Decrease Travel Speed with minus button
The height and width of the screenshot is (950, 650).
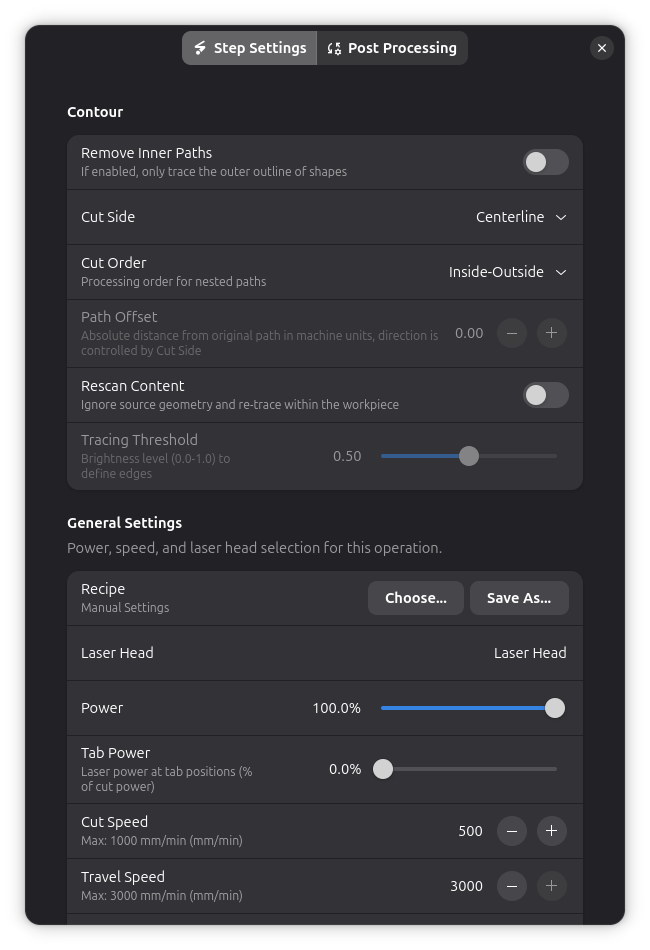point(512,886)
